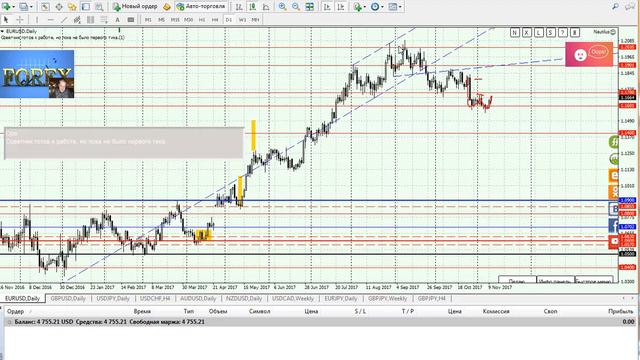Switch to the GBPUSD,Daily chart tab
Viewport: 640px width, 360px height.
(68, 299)
